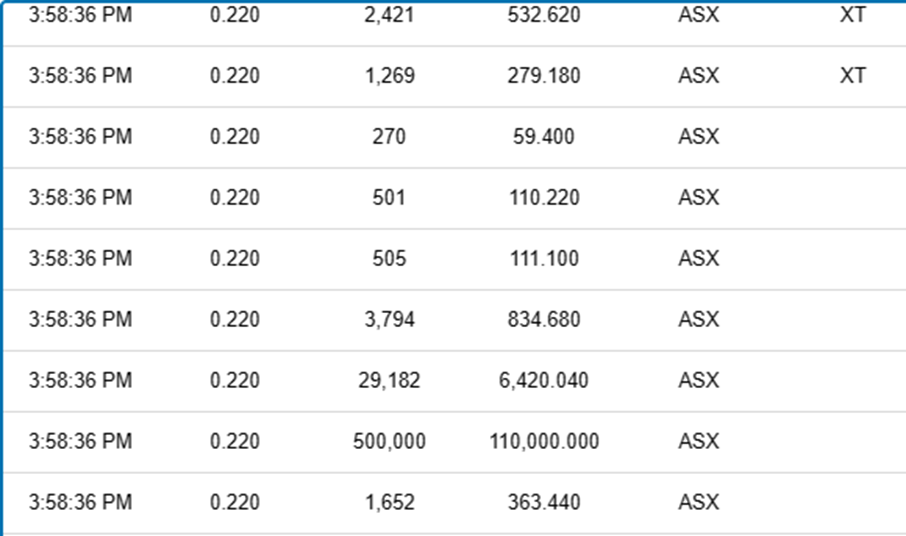Viewport: 906px width, 536px height.
Task: Select the 110,000.000 value cell
Action: tap(544, 442)
